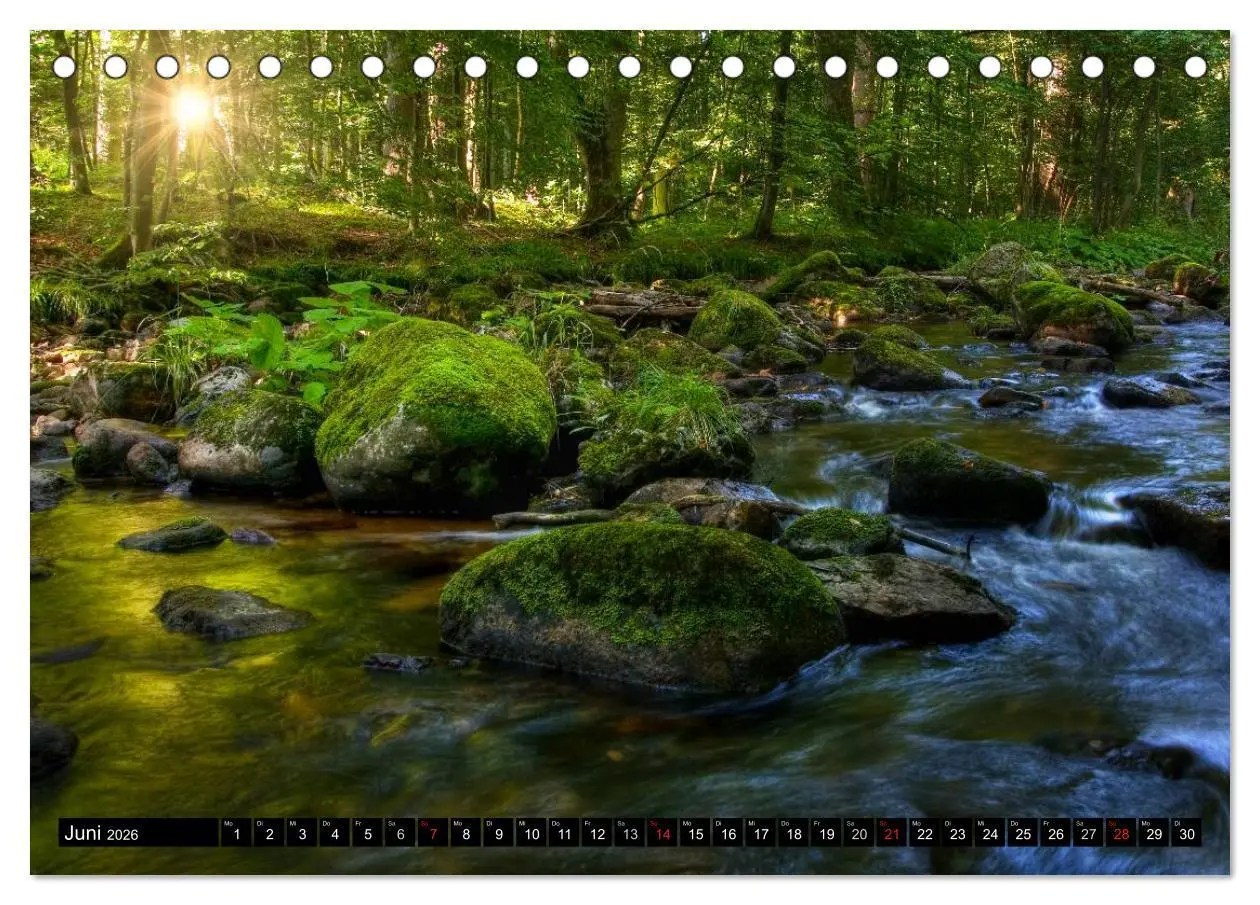Select day 24 (Mi) cell
Viewport: 1260px width, 905px height.
pos(990,832)
